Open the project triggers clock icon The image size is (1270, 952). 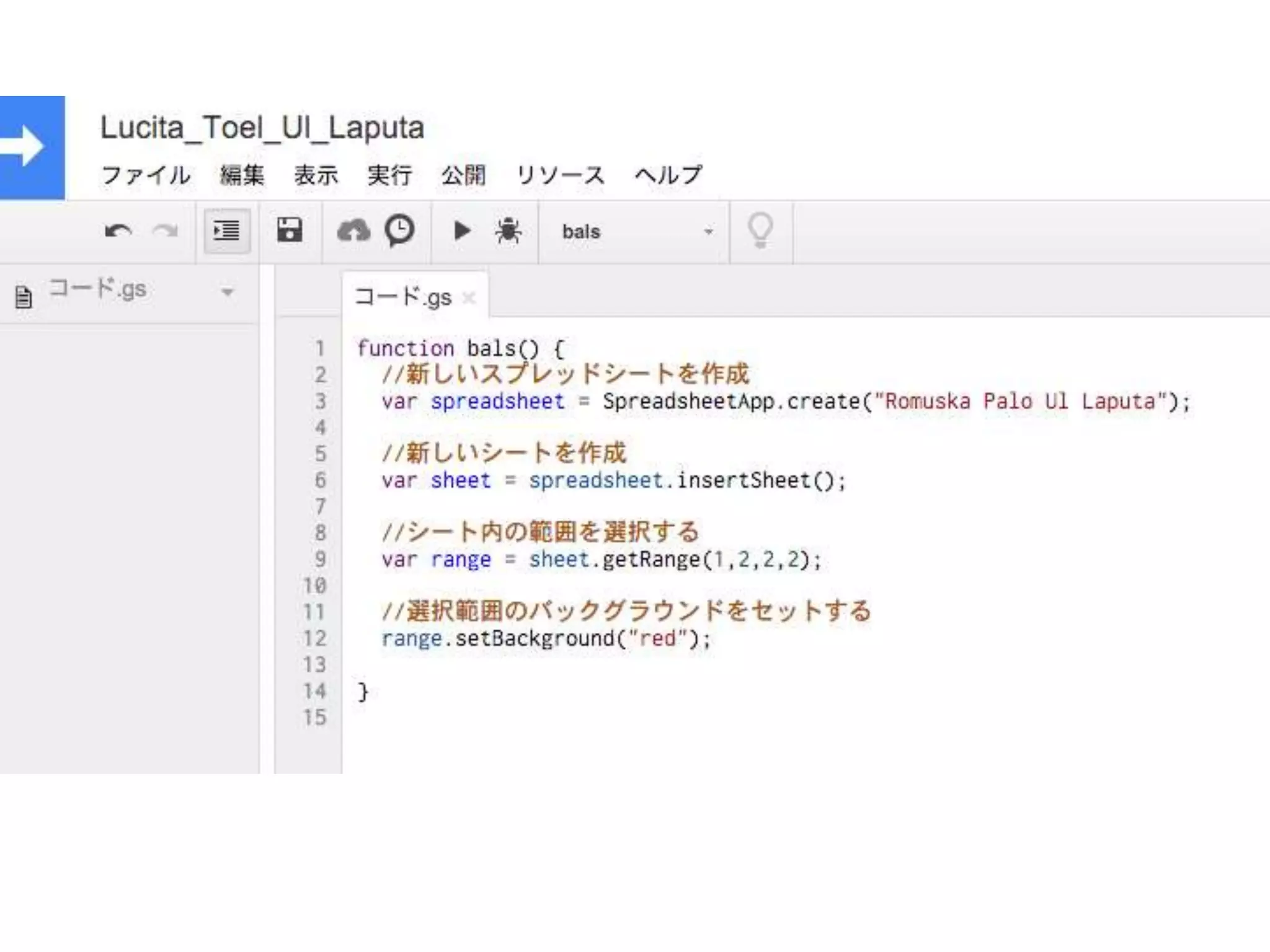(400, 231)
